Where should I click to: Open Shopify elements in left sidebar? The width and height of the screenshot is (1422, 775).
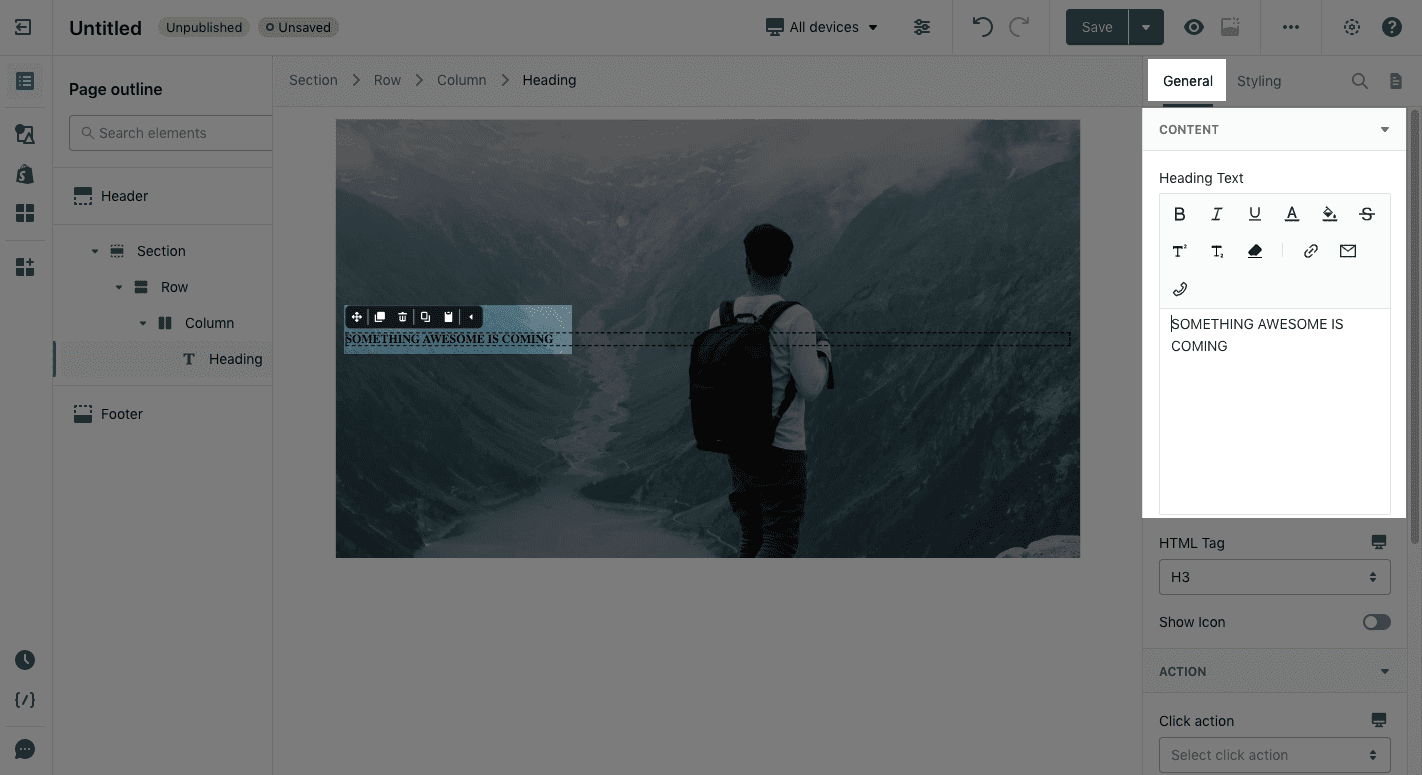(x=25, y=174)
